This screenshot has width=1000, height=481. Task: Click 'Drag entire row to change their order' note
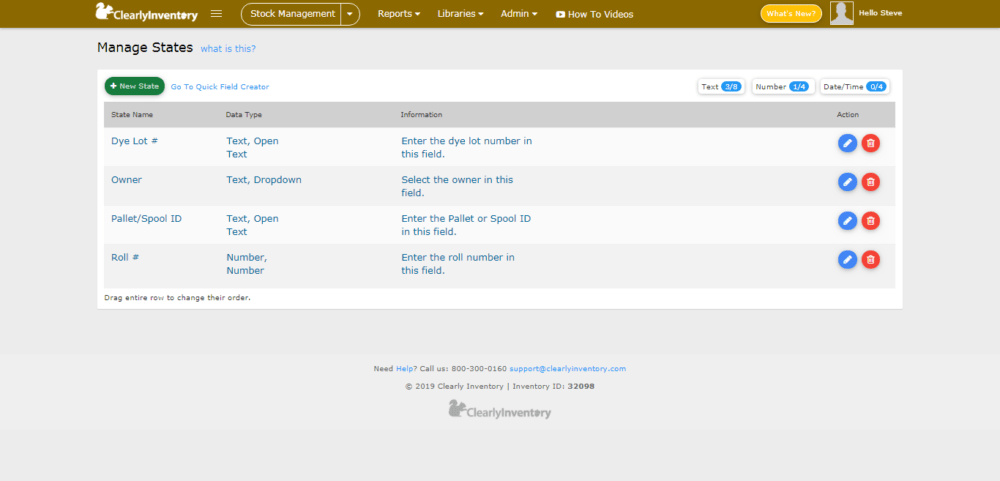coord(177,297)
